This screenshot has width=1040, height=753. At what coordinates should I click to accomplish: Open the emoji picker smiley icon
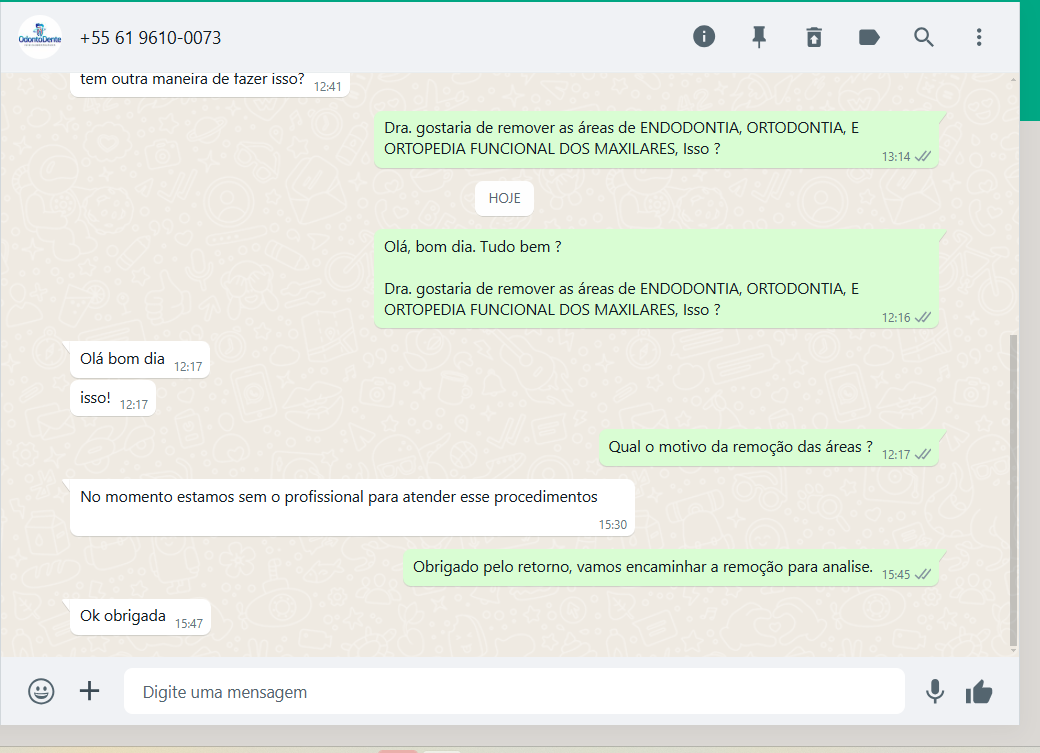click(41, 691)
